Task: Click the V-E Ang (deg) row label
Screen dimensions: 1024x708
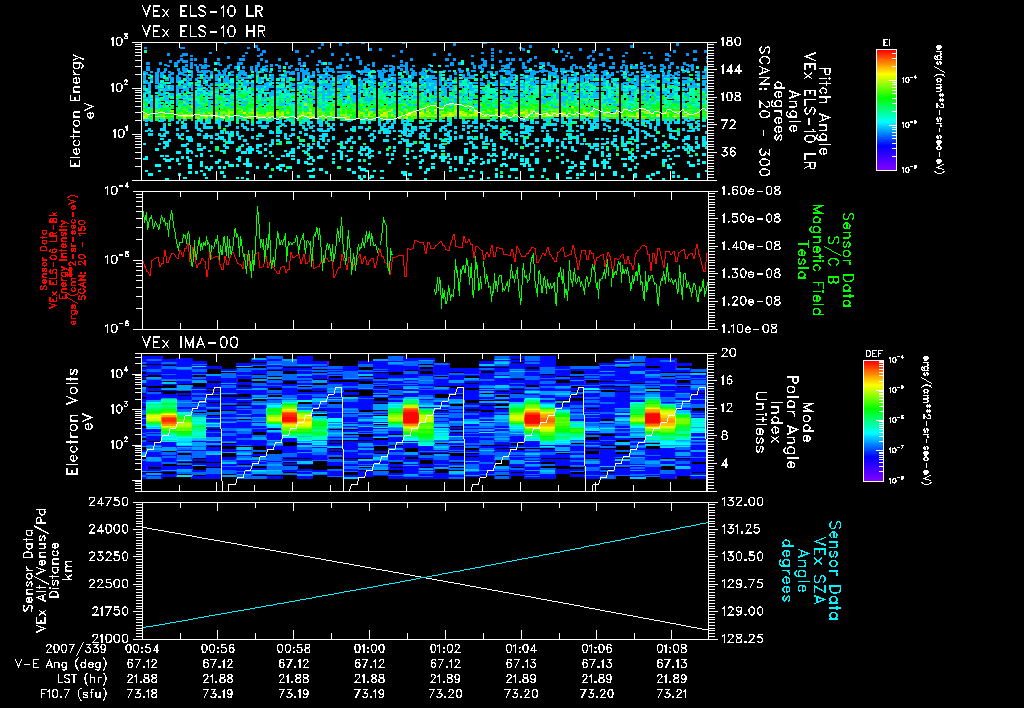Action: click(x=61, y=664)
